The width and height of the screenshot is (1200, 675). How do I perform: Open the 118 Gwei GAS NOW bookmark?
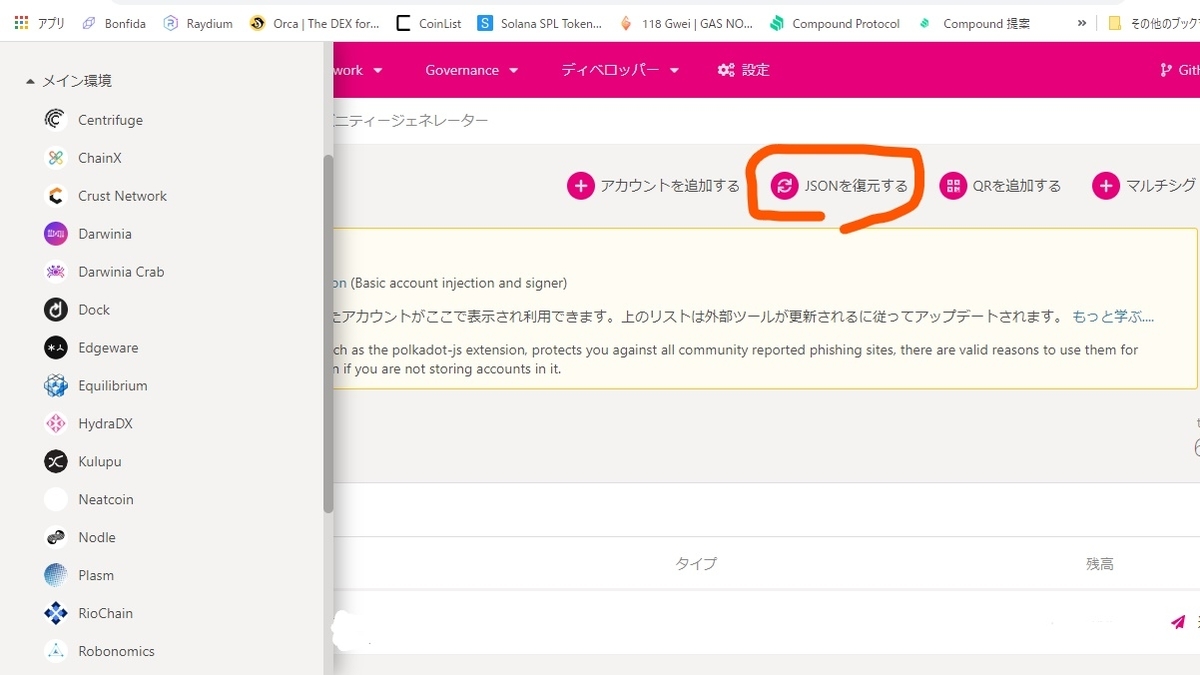pos(687,23)
